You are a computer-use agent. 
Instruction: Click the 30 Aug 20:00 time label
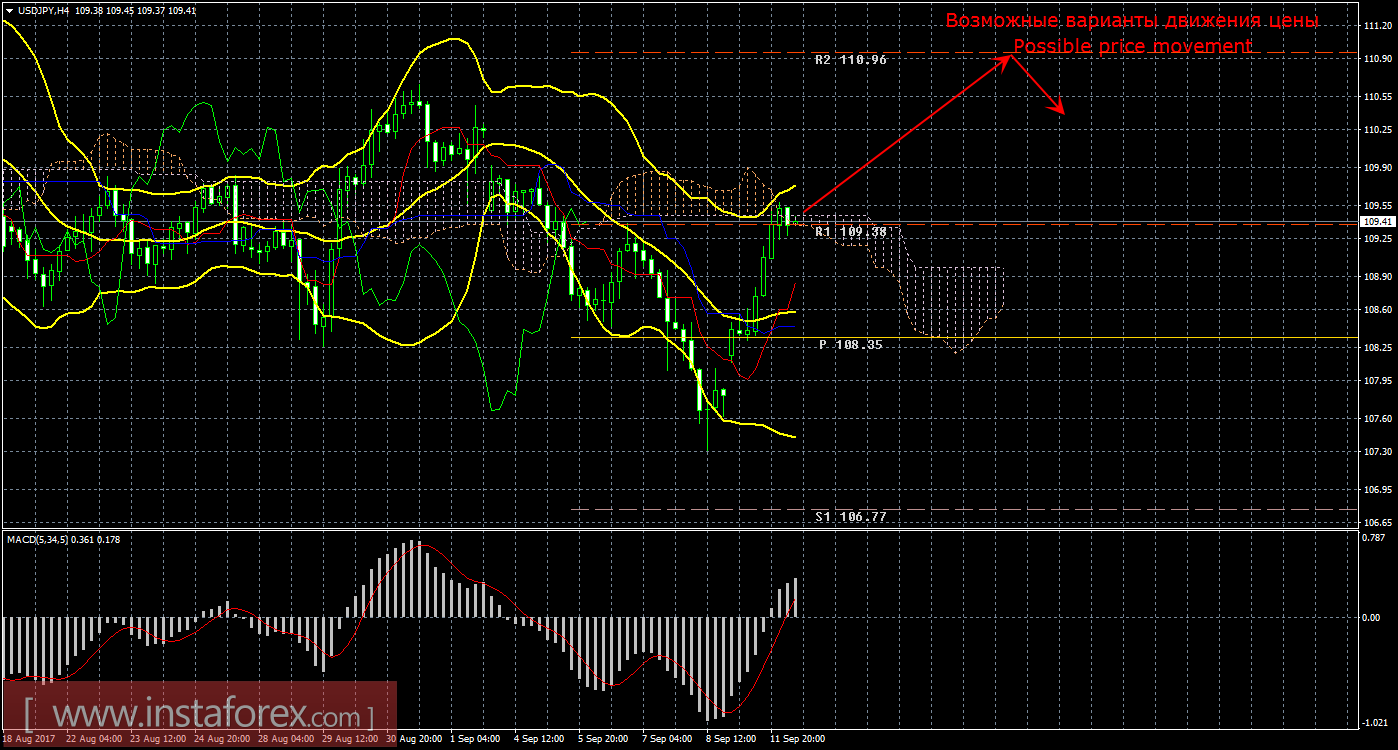click(x=416, y=739)
